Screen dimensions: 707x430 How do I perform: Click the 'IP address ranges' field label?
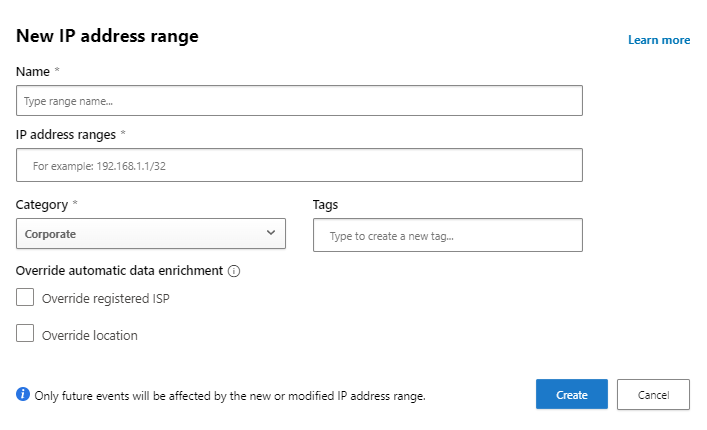65,134
